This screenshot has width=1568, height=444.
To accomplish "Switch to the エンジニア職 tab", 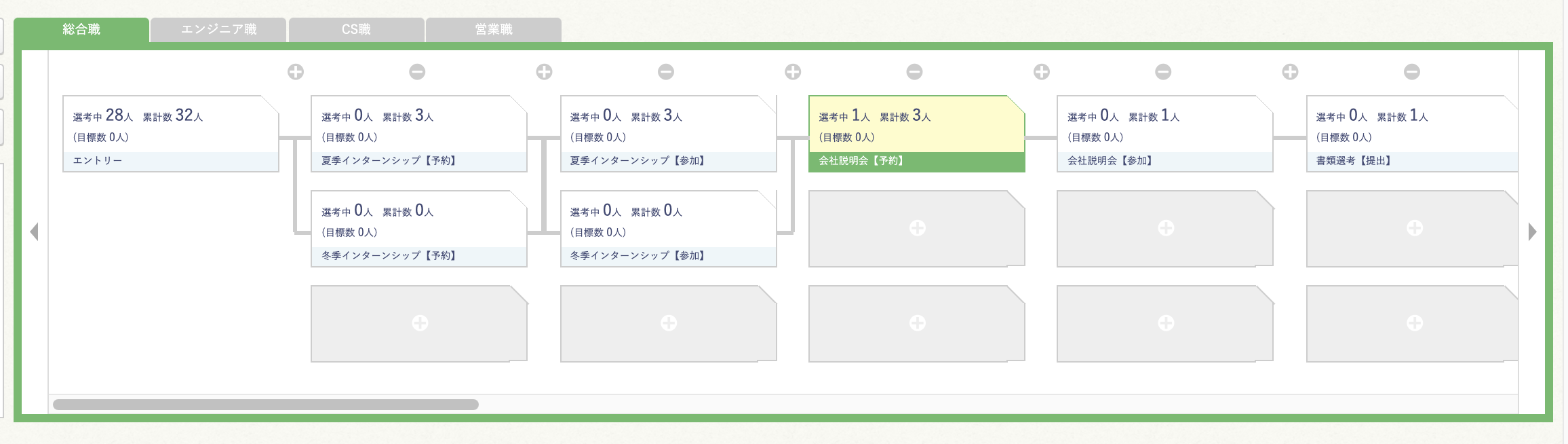I will point(218,30).
